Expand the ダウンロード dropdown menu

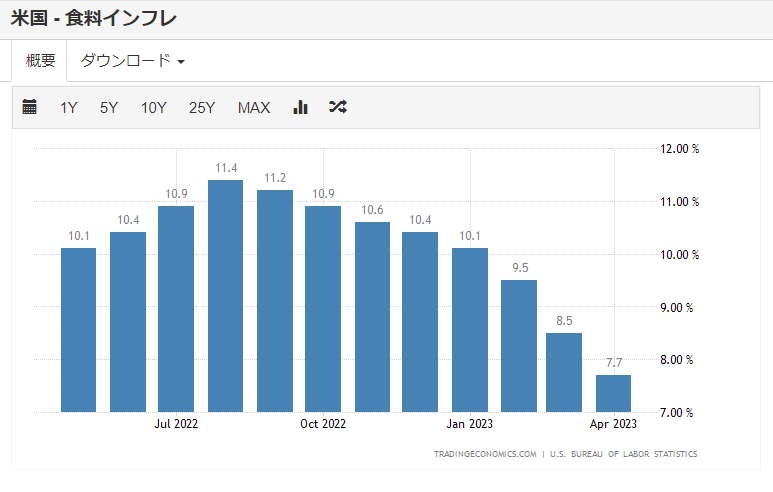coord(132,61)
